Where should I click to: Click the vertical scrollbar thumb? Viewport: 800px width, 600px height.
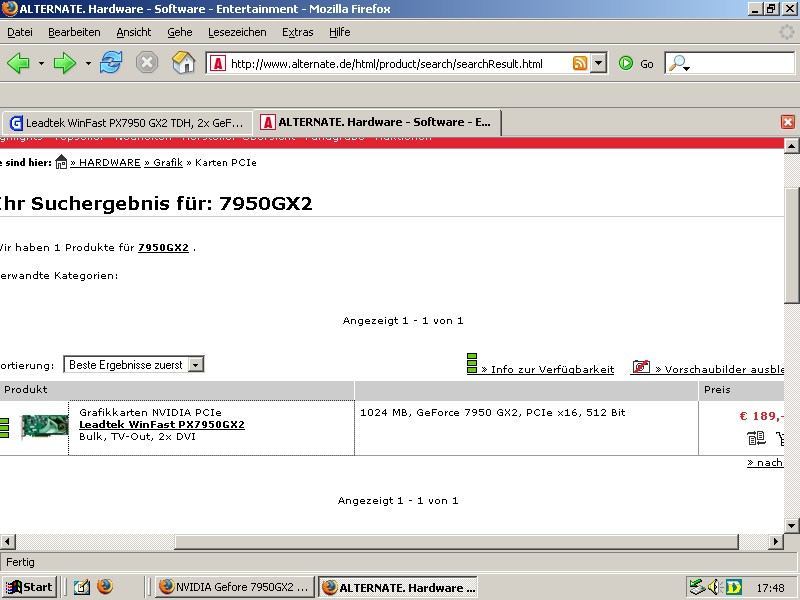[792, 246]
